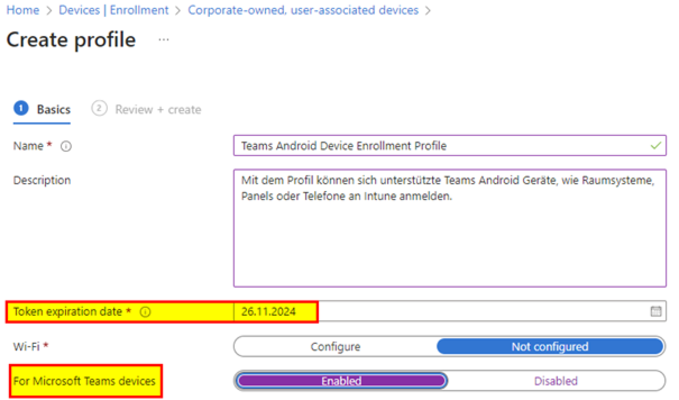Open Corporate-owned, user-associated devices breadcrumb

303,10
